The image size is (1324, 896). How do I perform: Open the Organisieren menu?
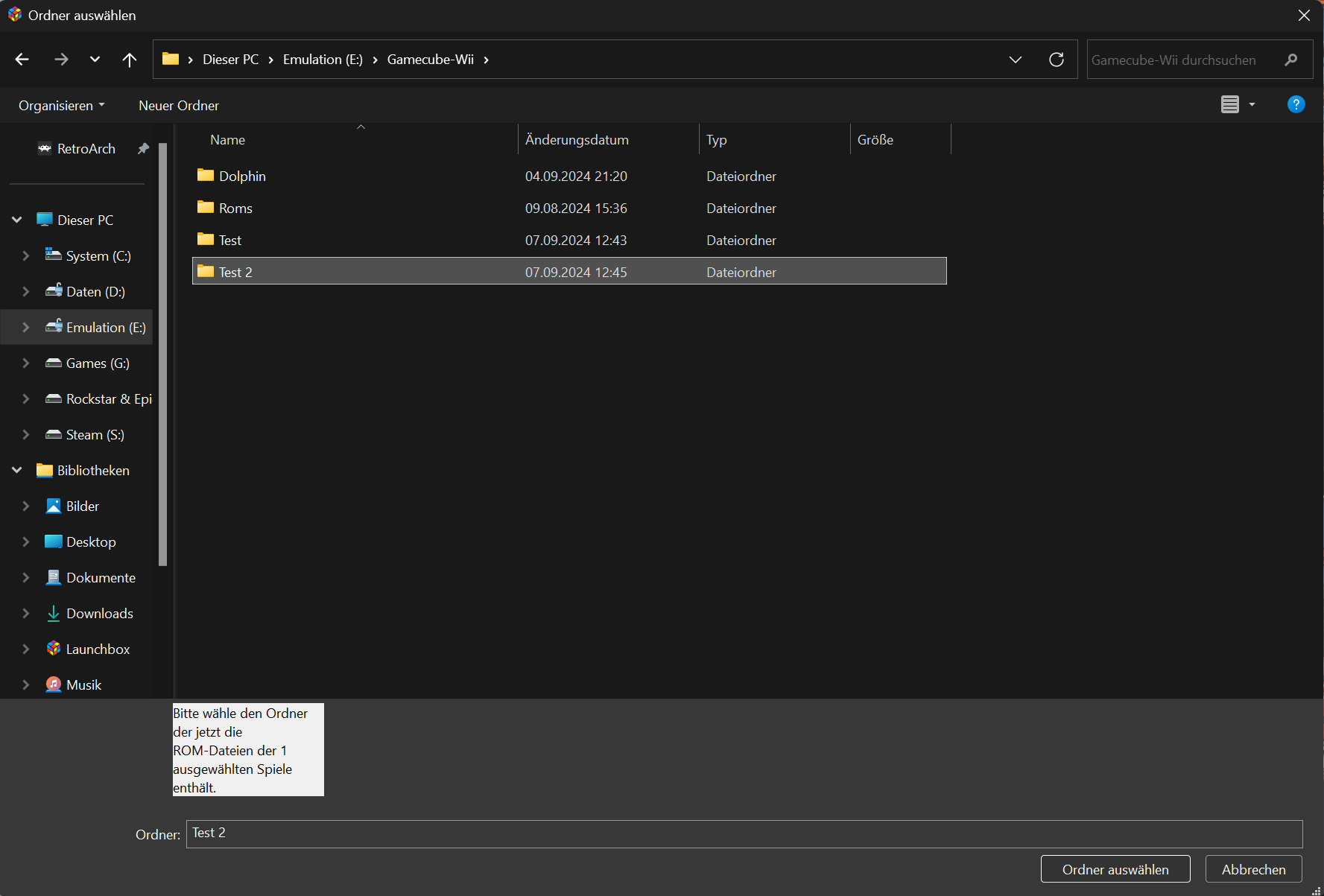[x=62, y=106]
